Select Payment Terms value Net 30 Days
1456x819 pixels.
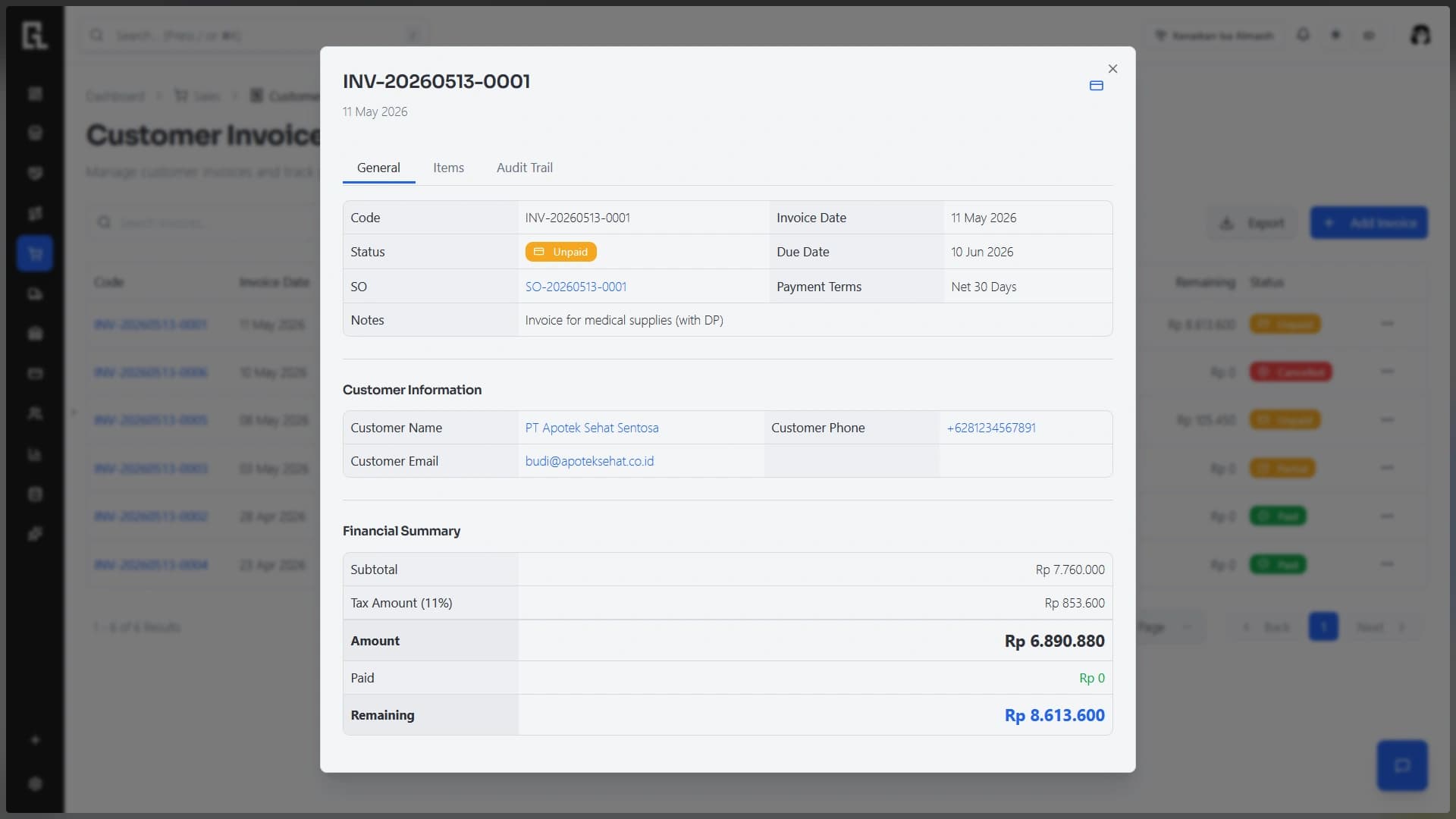coord(984,287)
